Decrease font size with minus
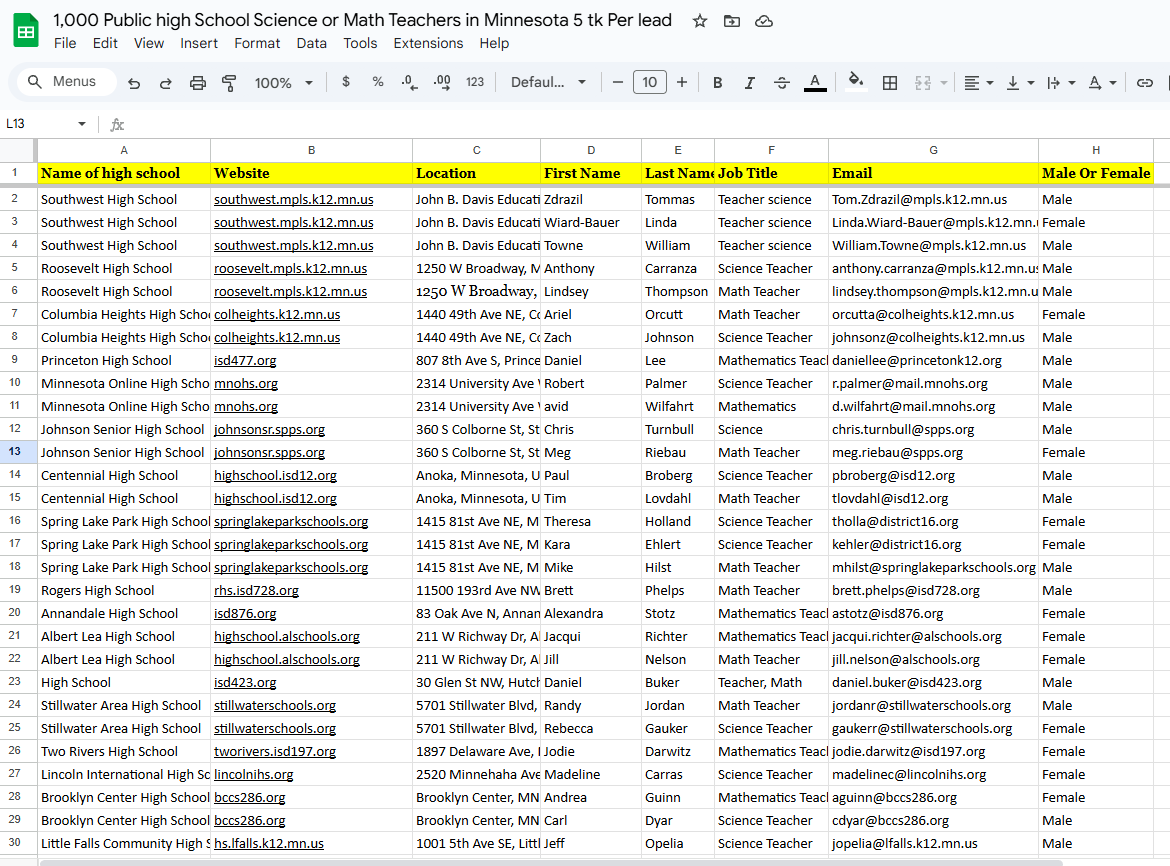Screen dimensions: 1170x866 coord(617,82)
